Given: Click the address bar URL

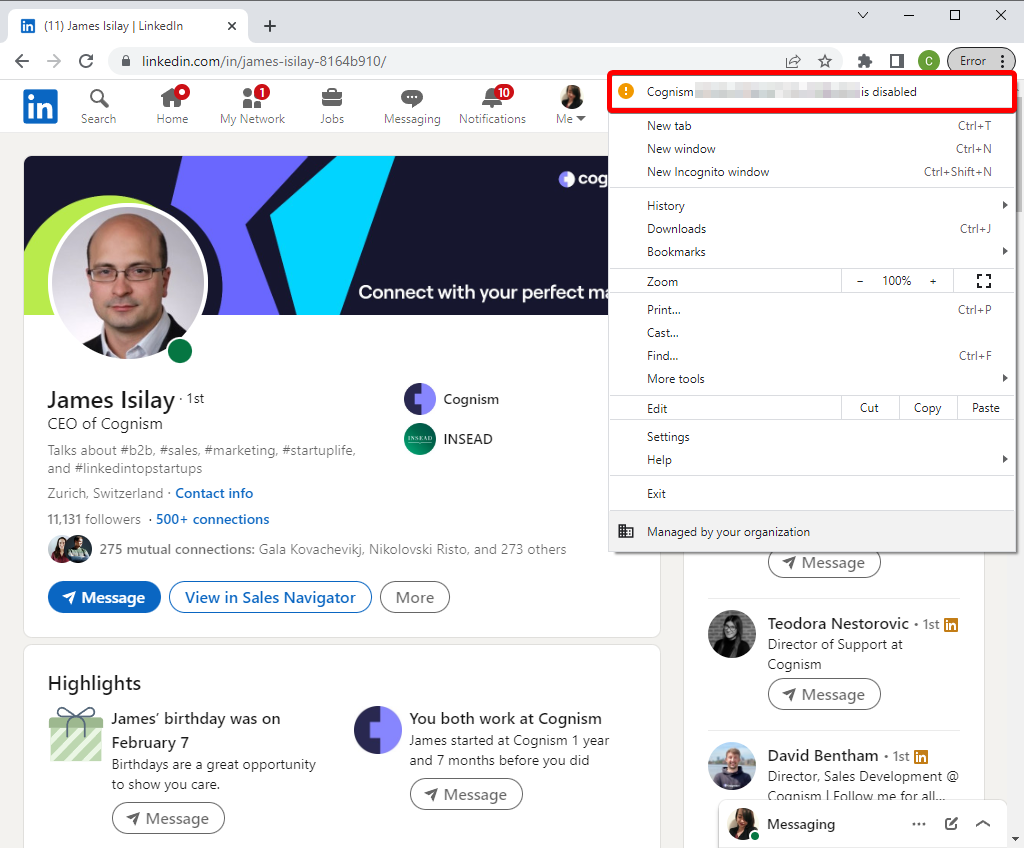Looking at the screenshot, I should coord(264,61).
